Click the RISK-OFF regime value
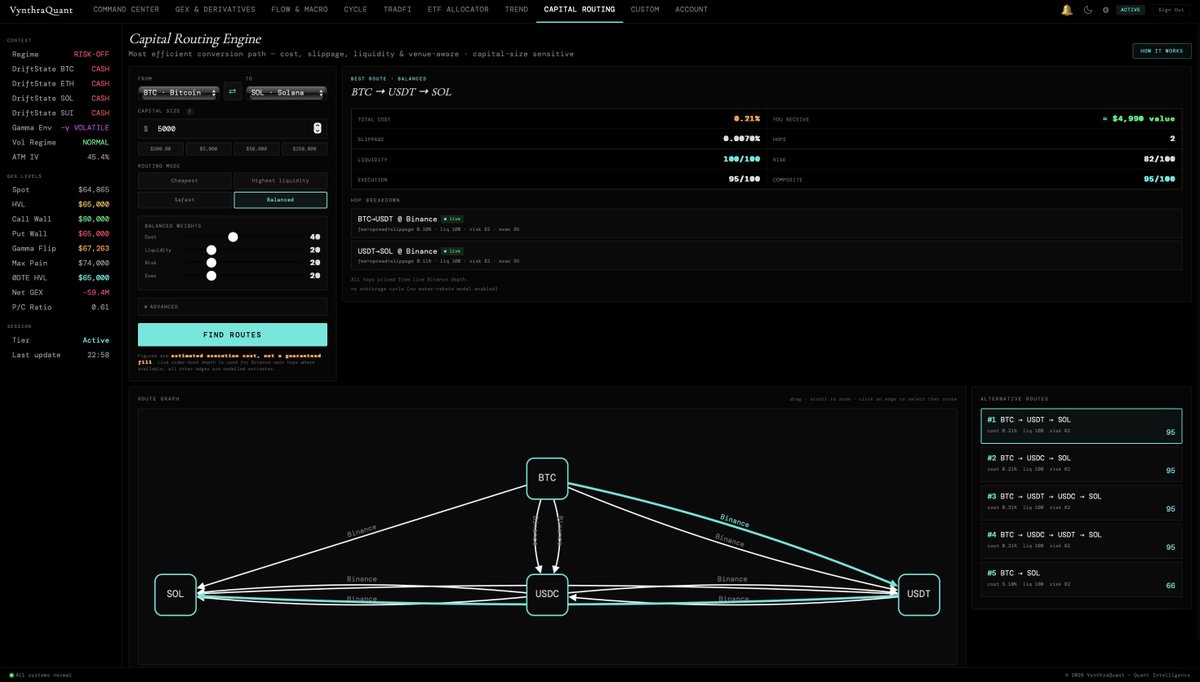1200x682 pixels. tap(92, 54)
